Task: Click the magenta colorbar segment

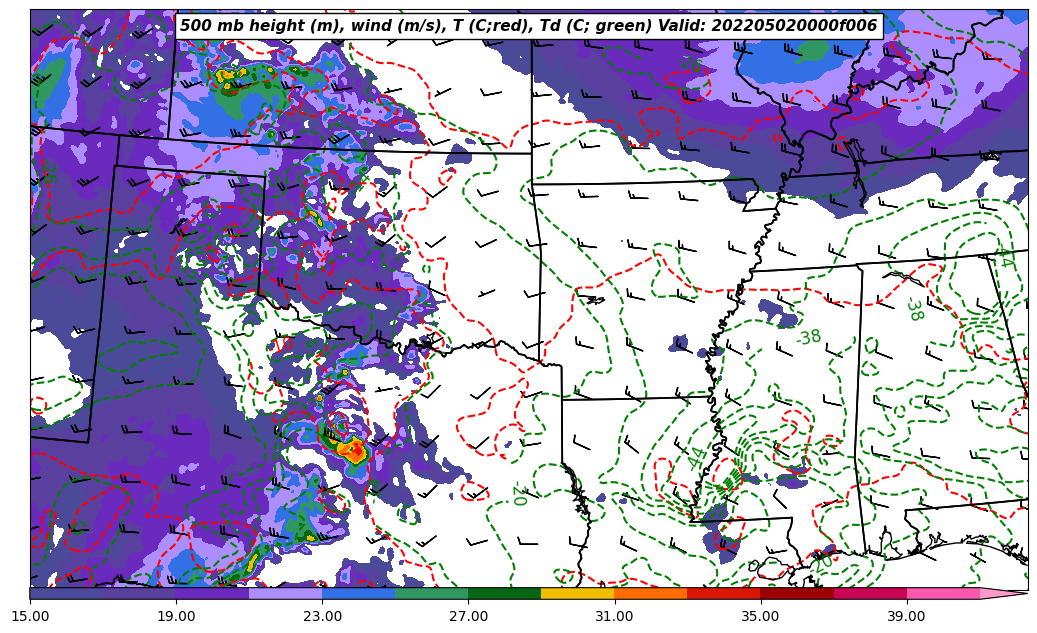Action: [x=870, y=593]
